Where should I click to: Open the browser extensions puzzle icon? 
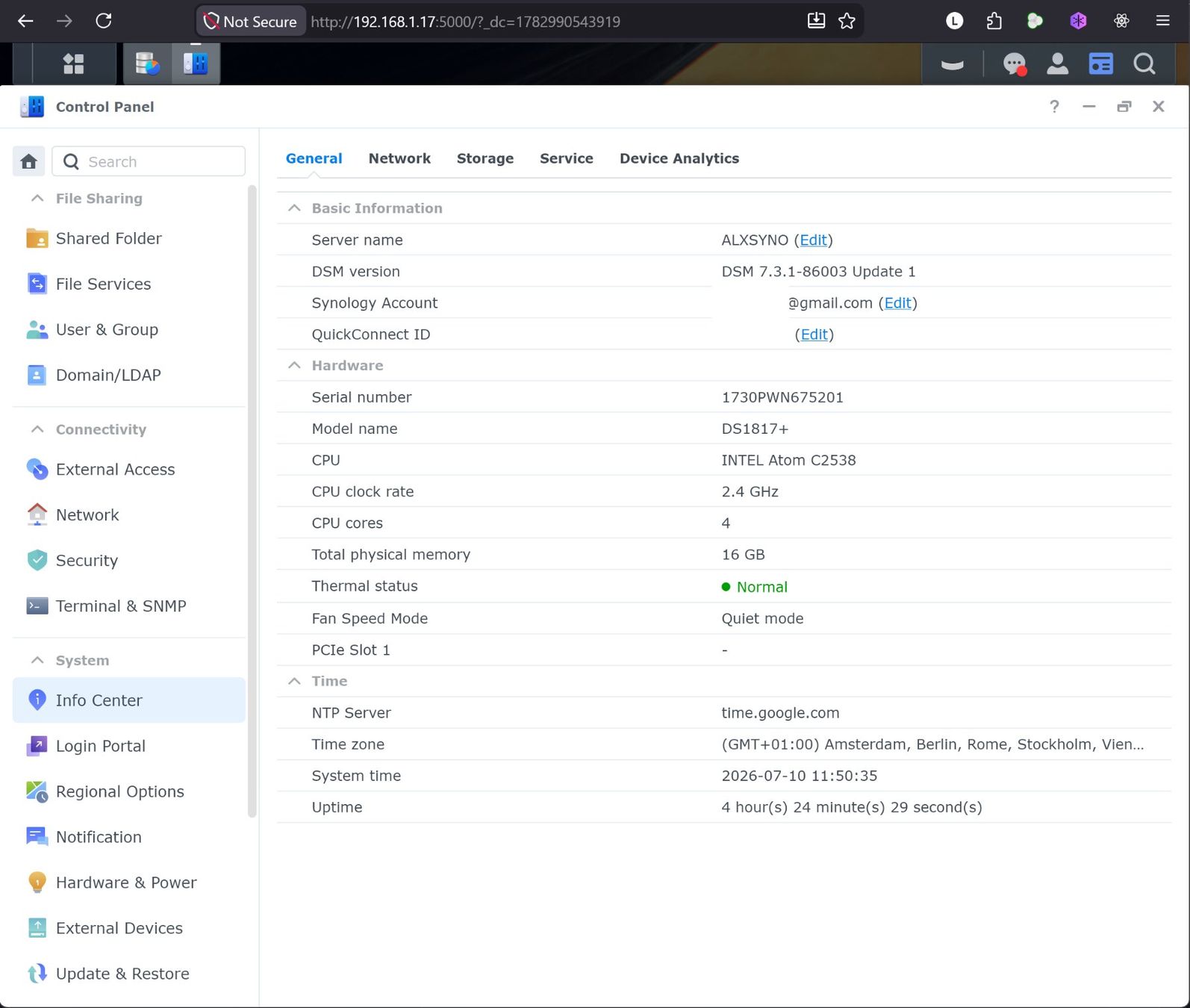click(994, 21)
